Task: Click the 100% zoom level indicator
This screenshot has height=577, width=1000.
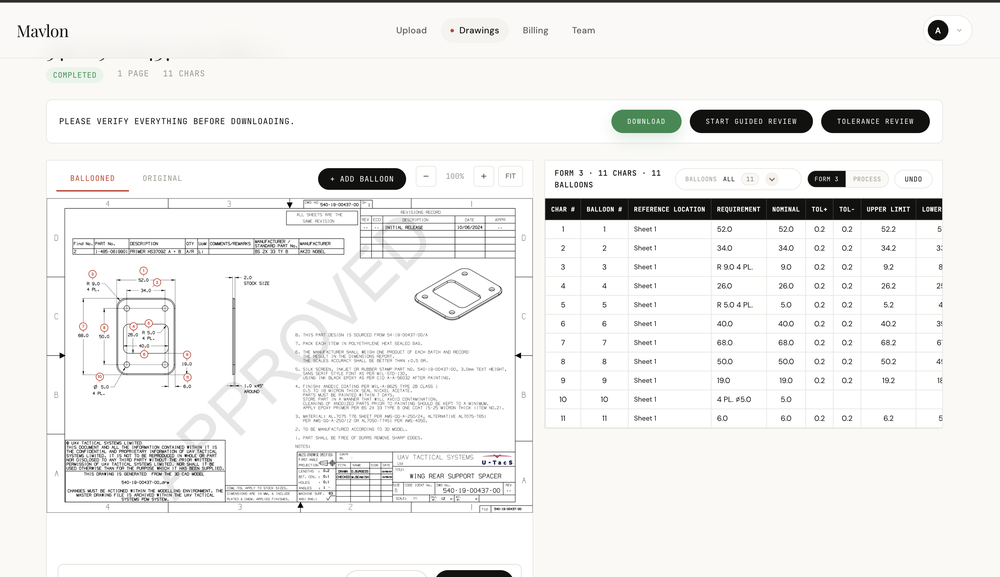Action: coord(455,177)
